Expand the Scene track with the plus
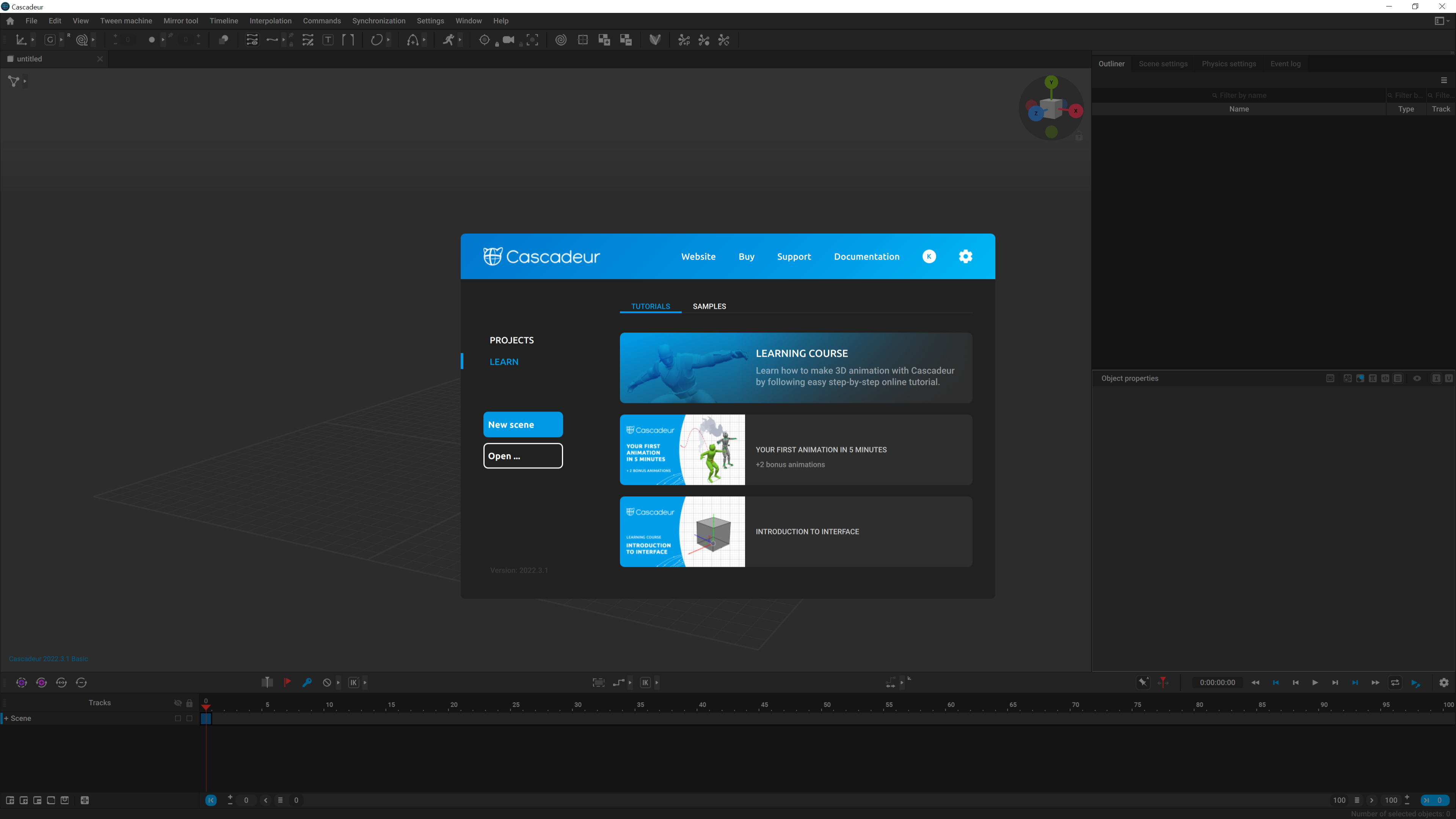This screenshot has height=819, width=1456. (6, 719)
